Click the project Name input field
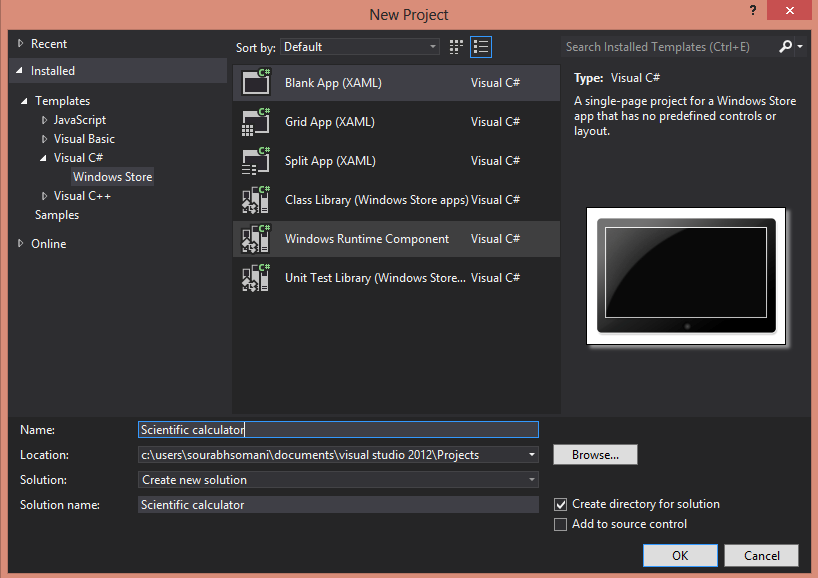The width and height of the screenshot is (818, 578). 338,430
